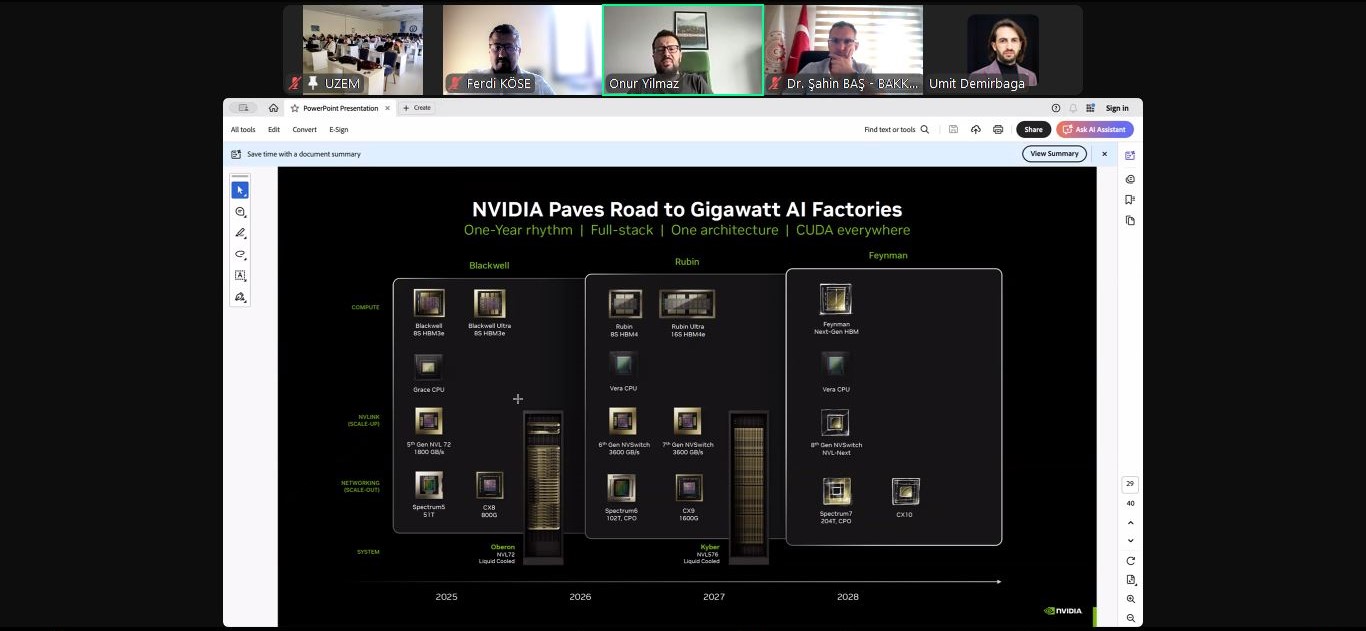Viewport: 1366px width, 631px height.
Task: Go to next page with down chevron
Action: click(x=1131, y=541)
